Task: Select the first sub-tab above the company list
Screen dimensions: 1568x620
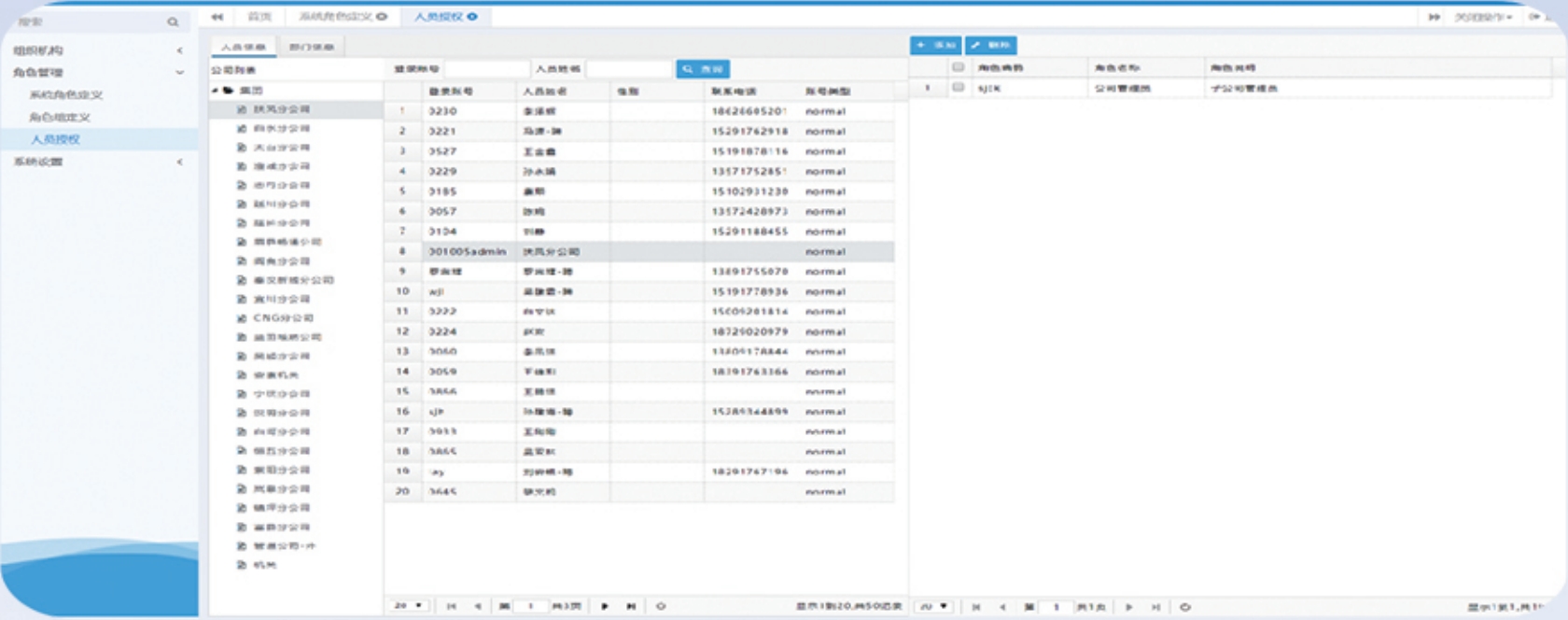Action: pyautogui.click(x=244, y=47)
